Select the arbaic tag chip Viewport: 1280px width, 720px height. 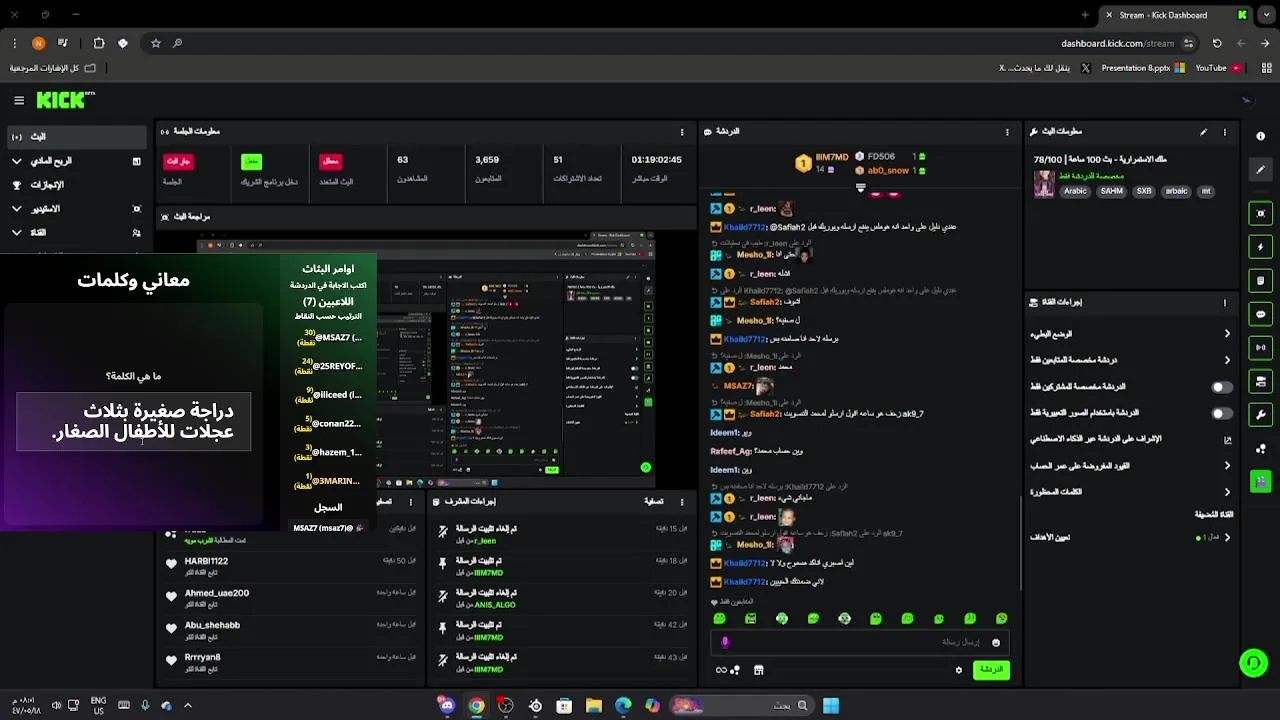click(x=1176, y=191)
